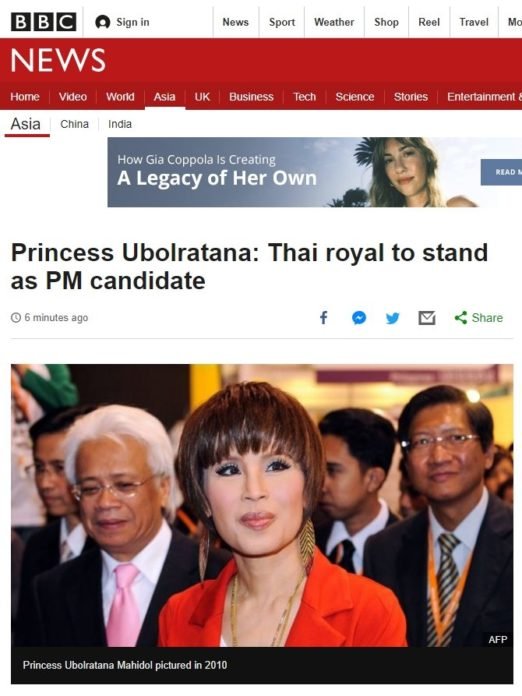Open the Stories tab
This screenshot has height=696, width=522.
[411, 97]
